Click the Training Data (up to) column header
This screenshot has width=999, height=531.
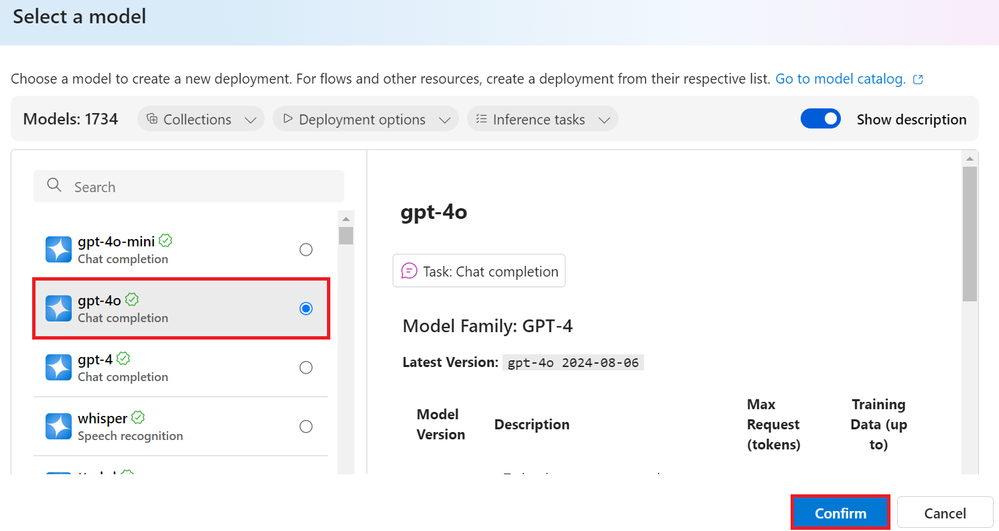(879, 425)
